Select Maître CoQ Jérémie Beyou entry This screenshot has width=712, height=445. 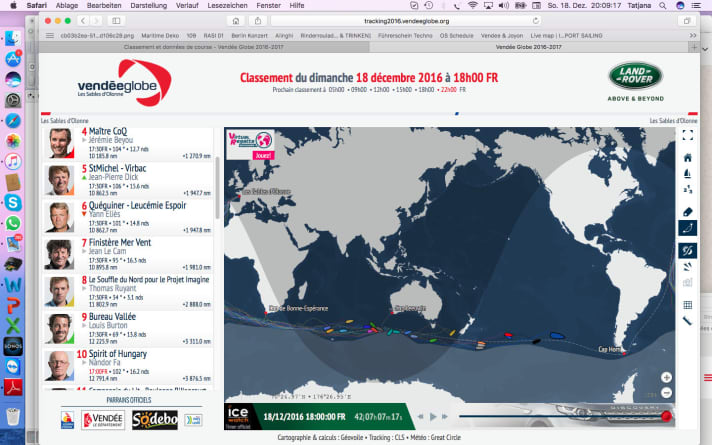pyautogui.click(x=128, y=143)
